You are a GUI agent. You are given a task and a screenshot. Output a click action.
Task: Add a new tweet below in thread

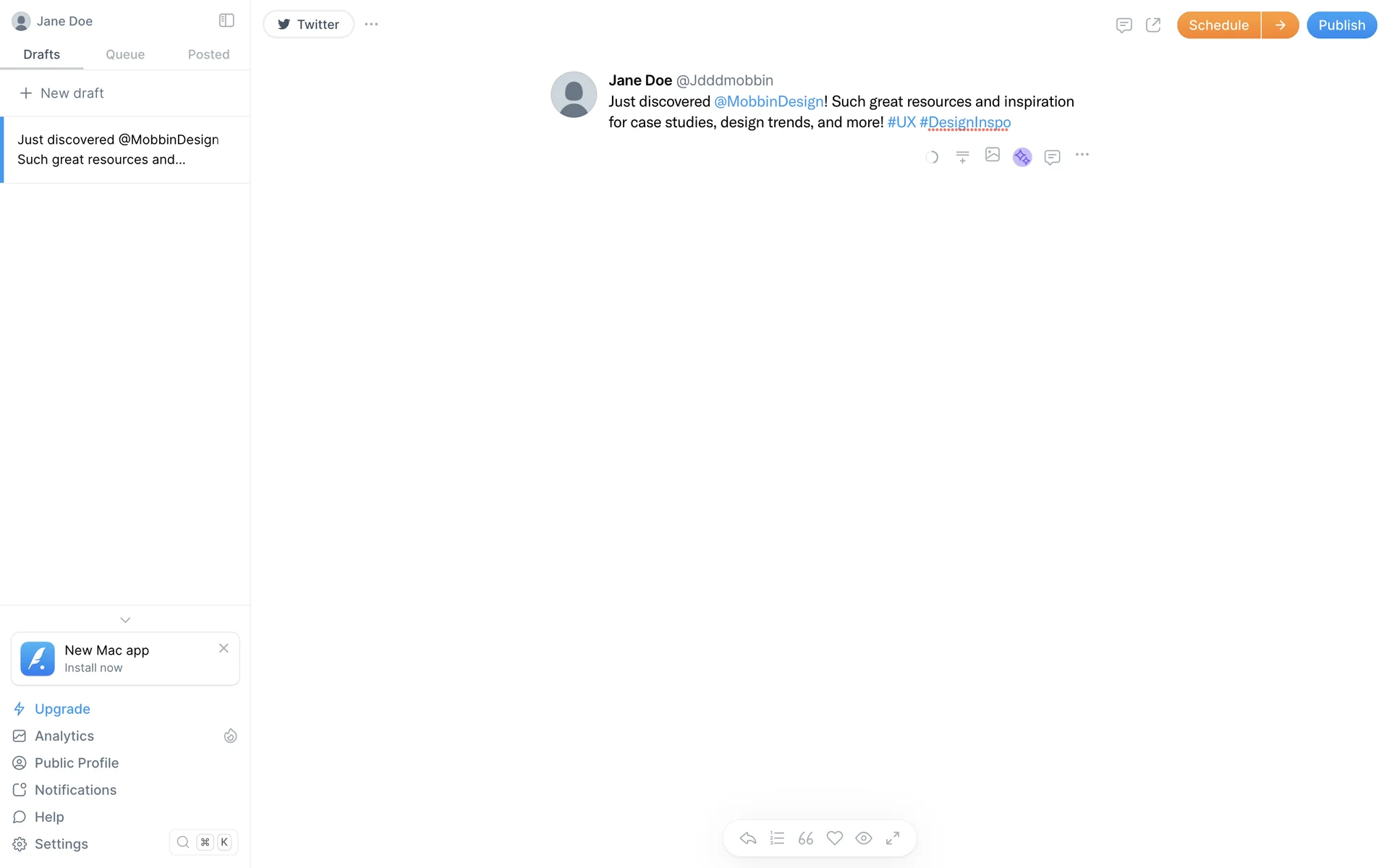point(962,157)
